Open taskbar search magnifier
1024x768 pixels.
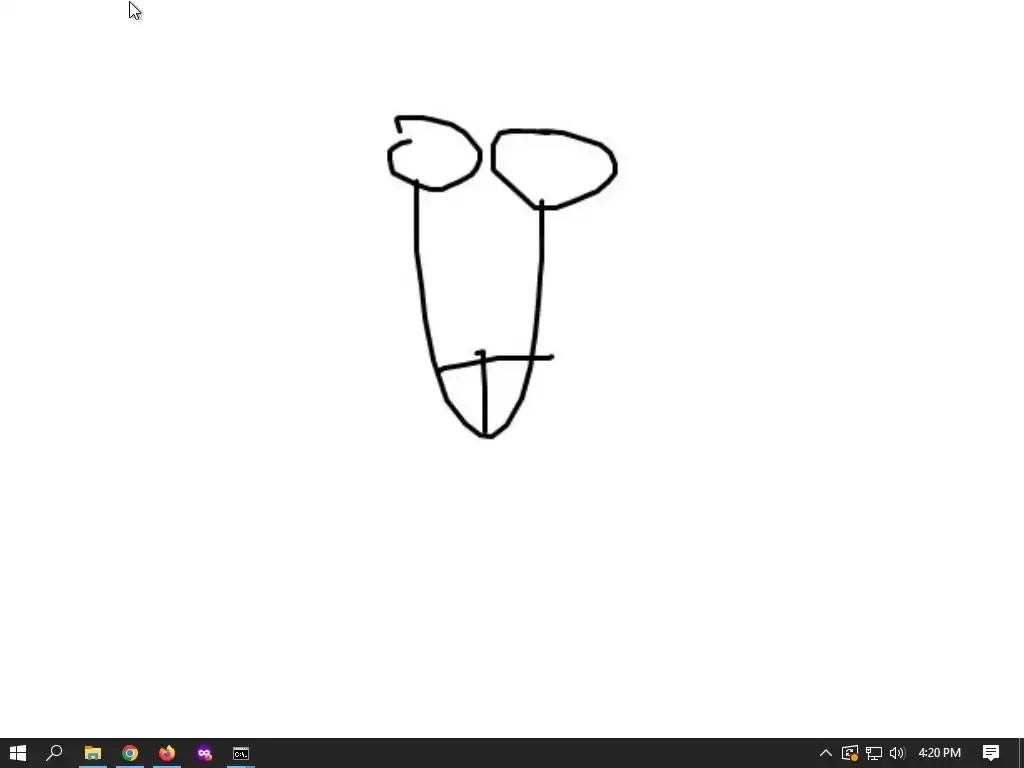(54, 753)
